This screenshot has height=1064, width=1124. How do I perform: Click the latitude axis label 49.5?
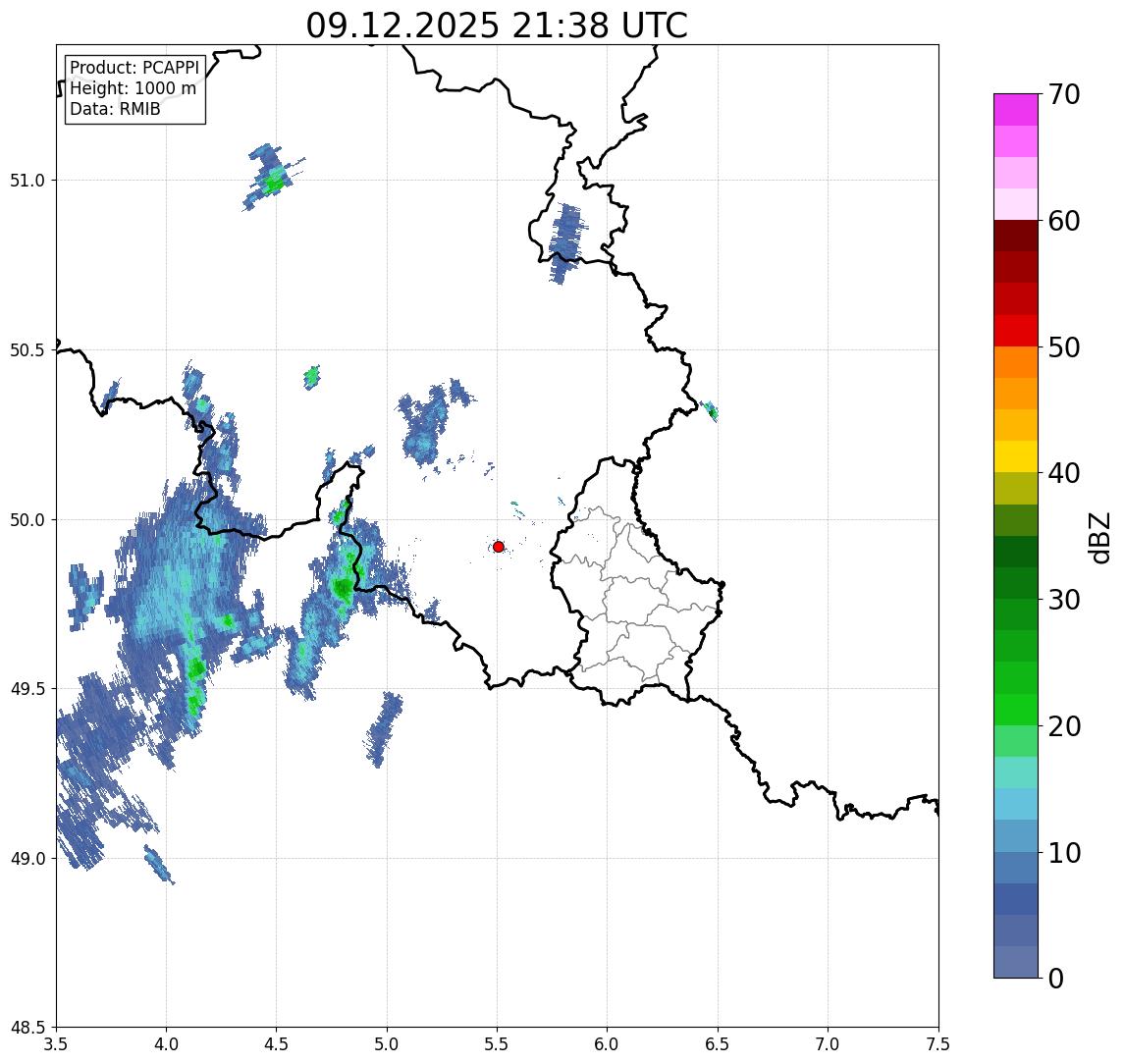pyautogui.click(x=27, y=689)
